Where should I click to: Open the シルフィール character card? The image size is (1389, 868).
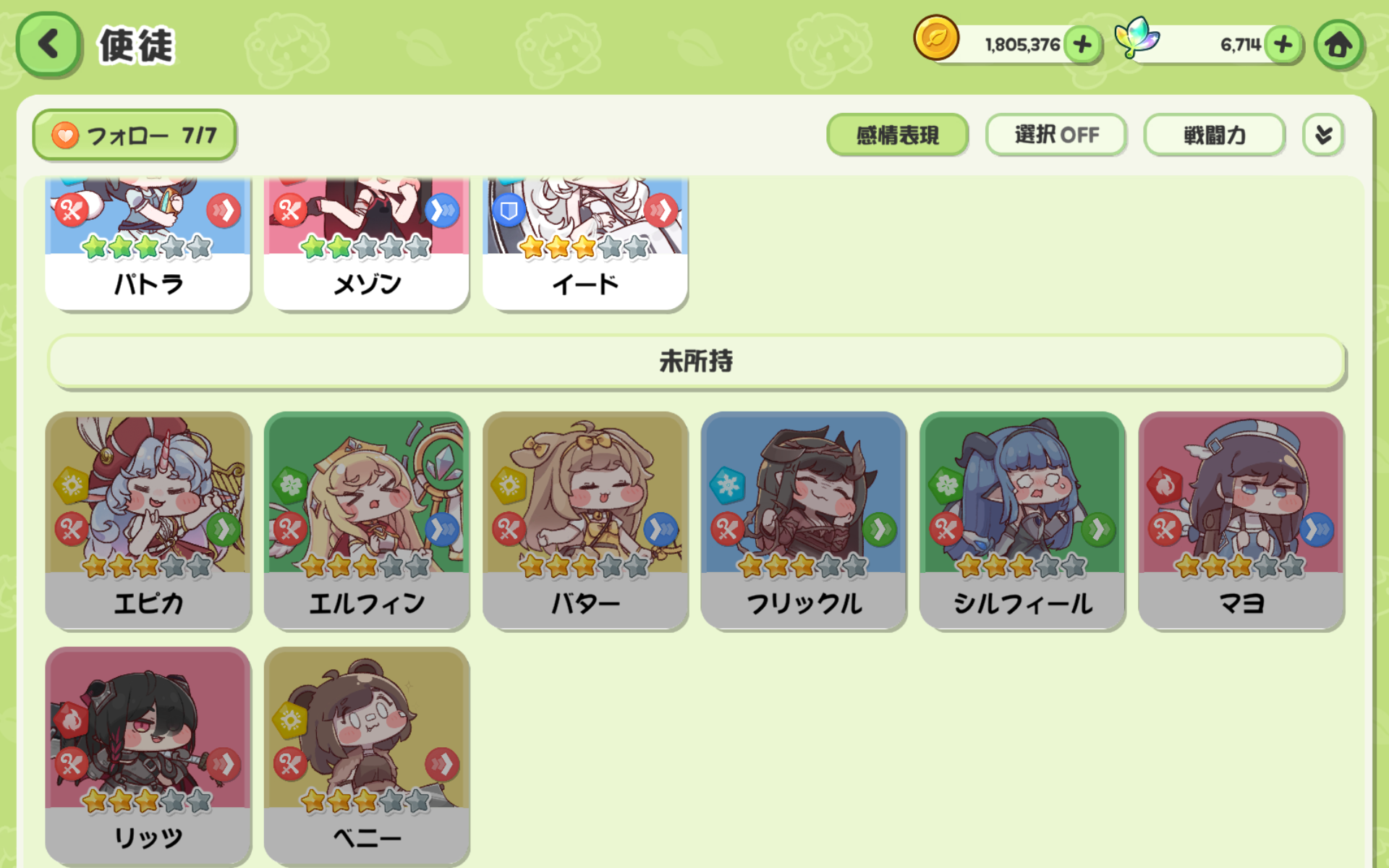(x=1022, y=521)
